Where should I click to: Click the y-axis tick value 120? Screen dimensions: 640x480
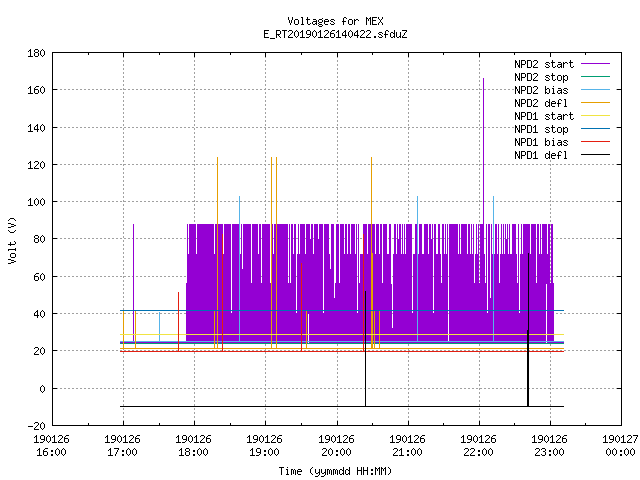[36, 165]
